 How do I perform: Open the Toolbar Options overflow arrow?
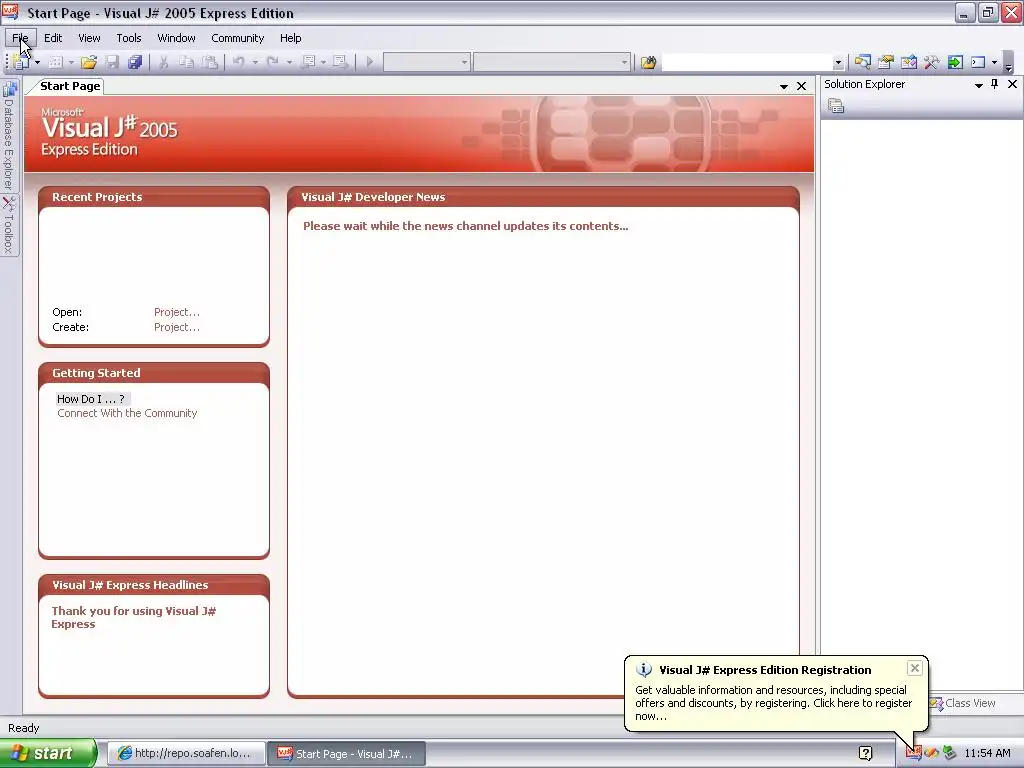[x=1008, y=65]
